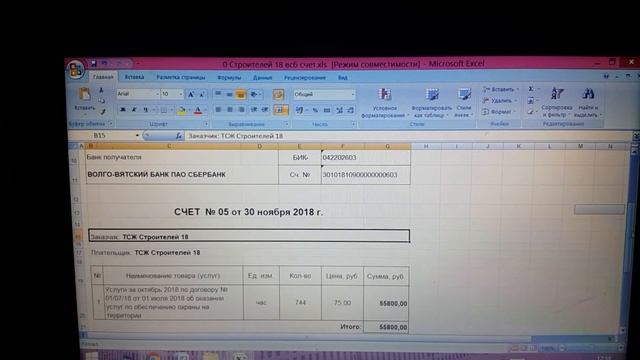This screenshot has height=360, width=640.
Task: Increase the decimal places
Action: 339,110
